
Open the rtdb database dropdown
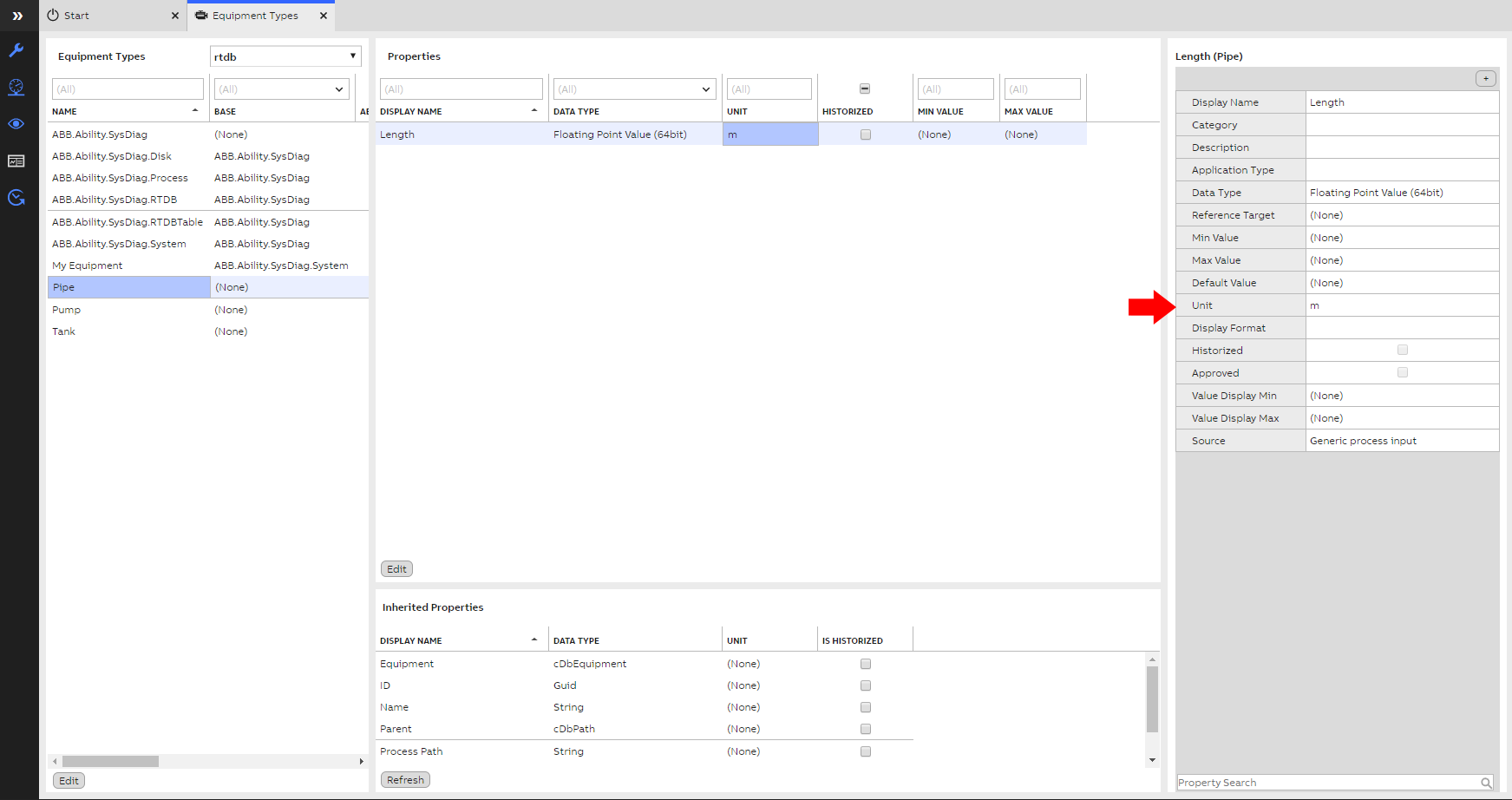[285, 56]
